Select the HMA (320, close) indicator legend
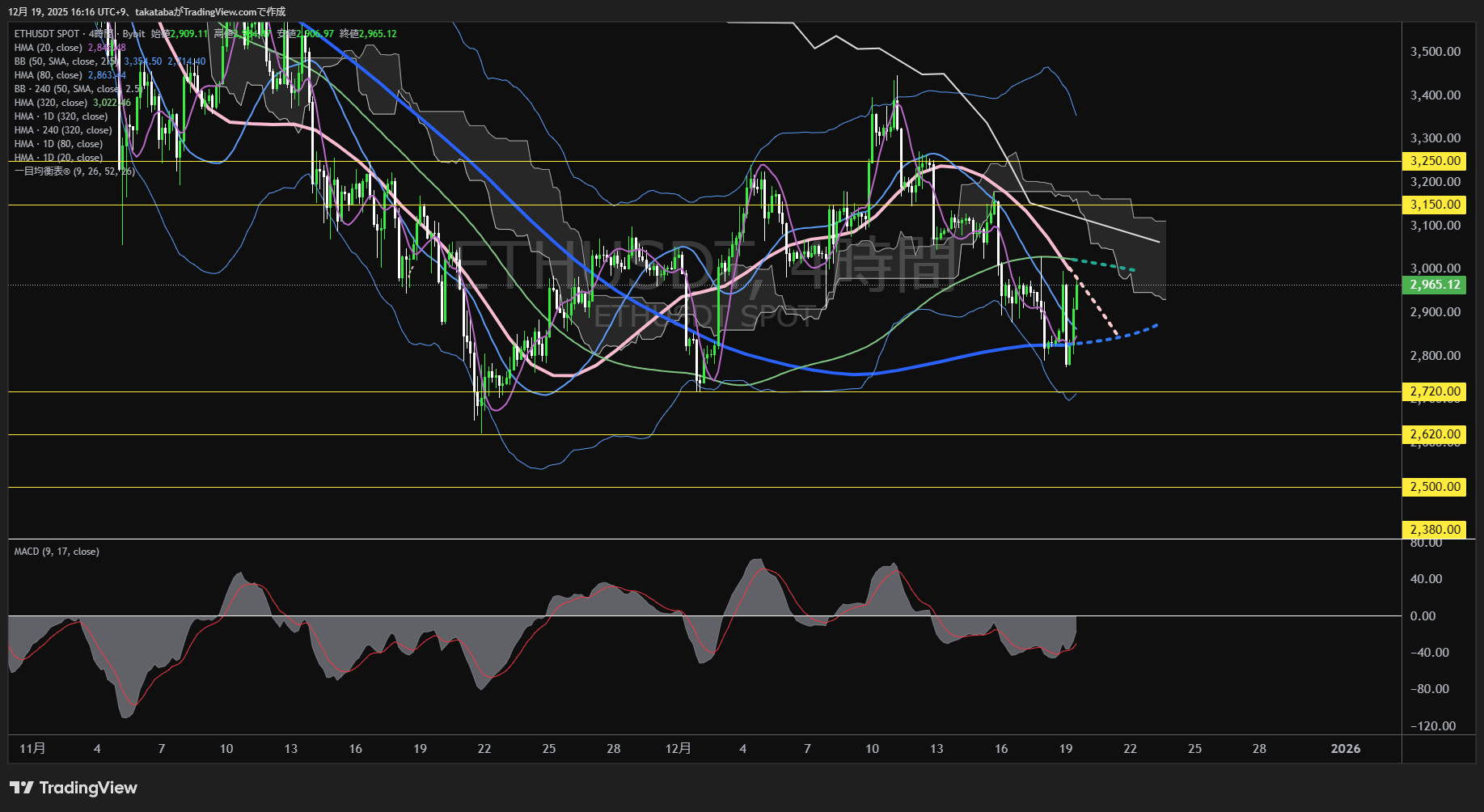Screen dimensions: 1484x812 point(51,103)
